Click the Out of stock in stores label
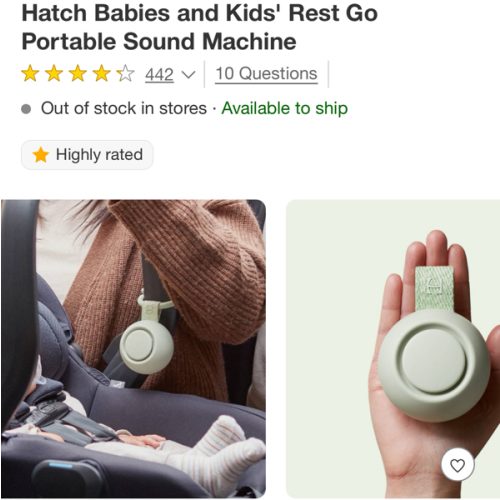This screenshot has height=500, width=500. [x=124, y=108]
